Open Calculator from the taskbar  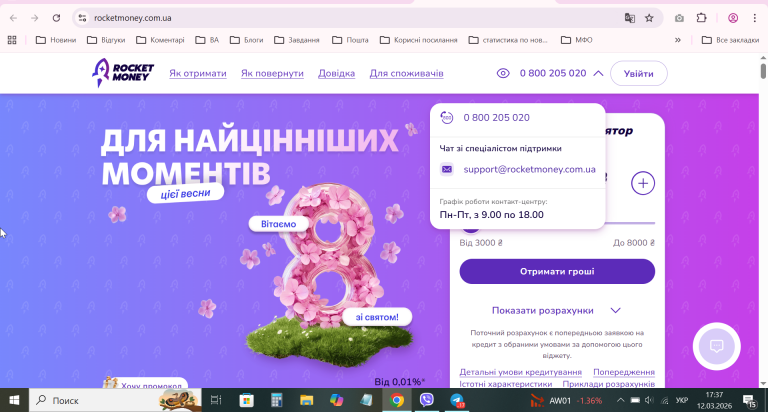point(277,400)
